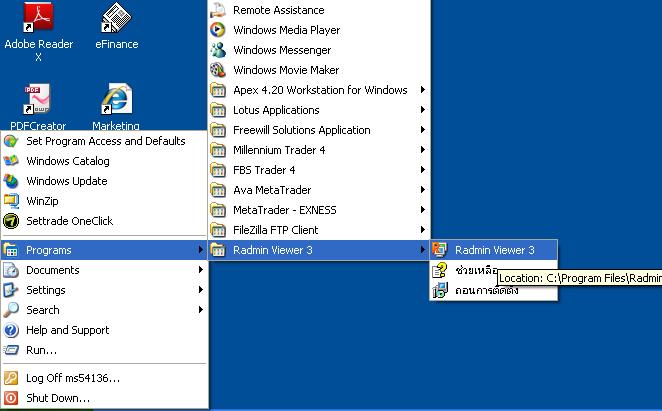Click Log Off ms54136
662x411 pixels.
[x=72, y=378]
